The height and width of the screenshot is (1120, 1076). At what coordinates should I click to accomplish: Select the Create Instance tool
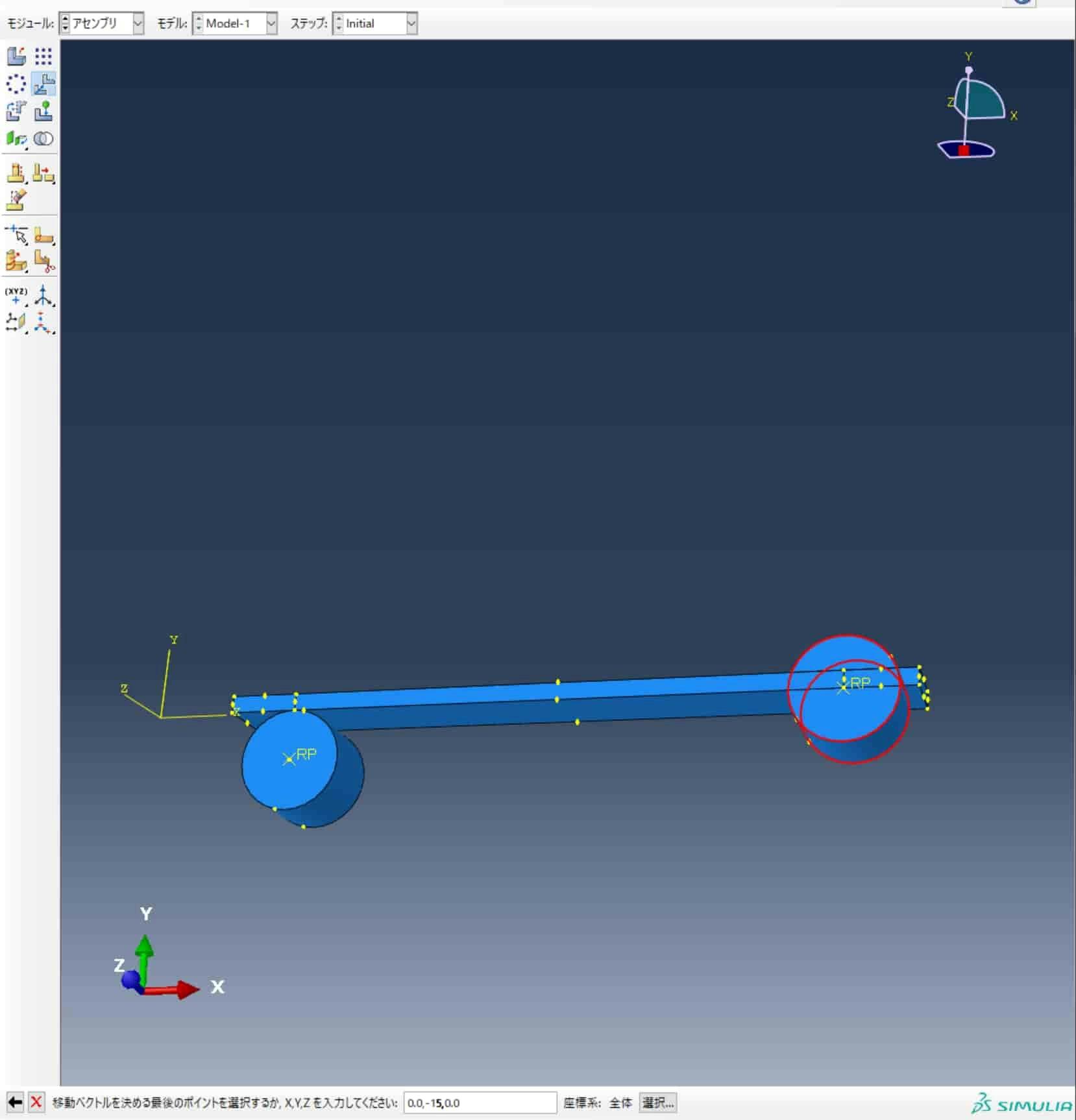16,56
